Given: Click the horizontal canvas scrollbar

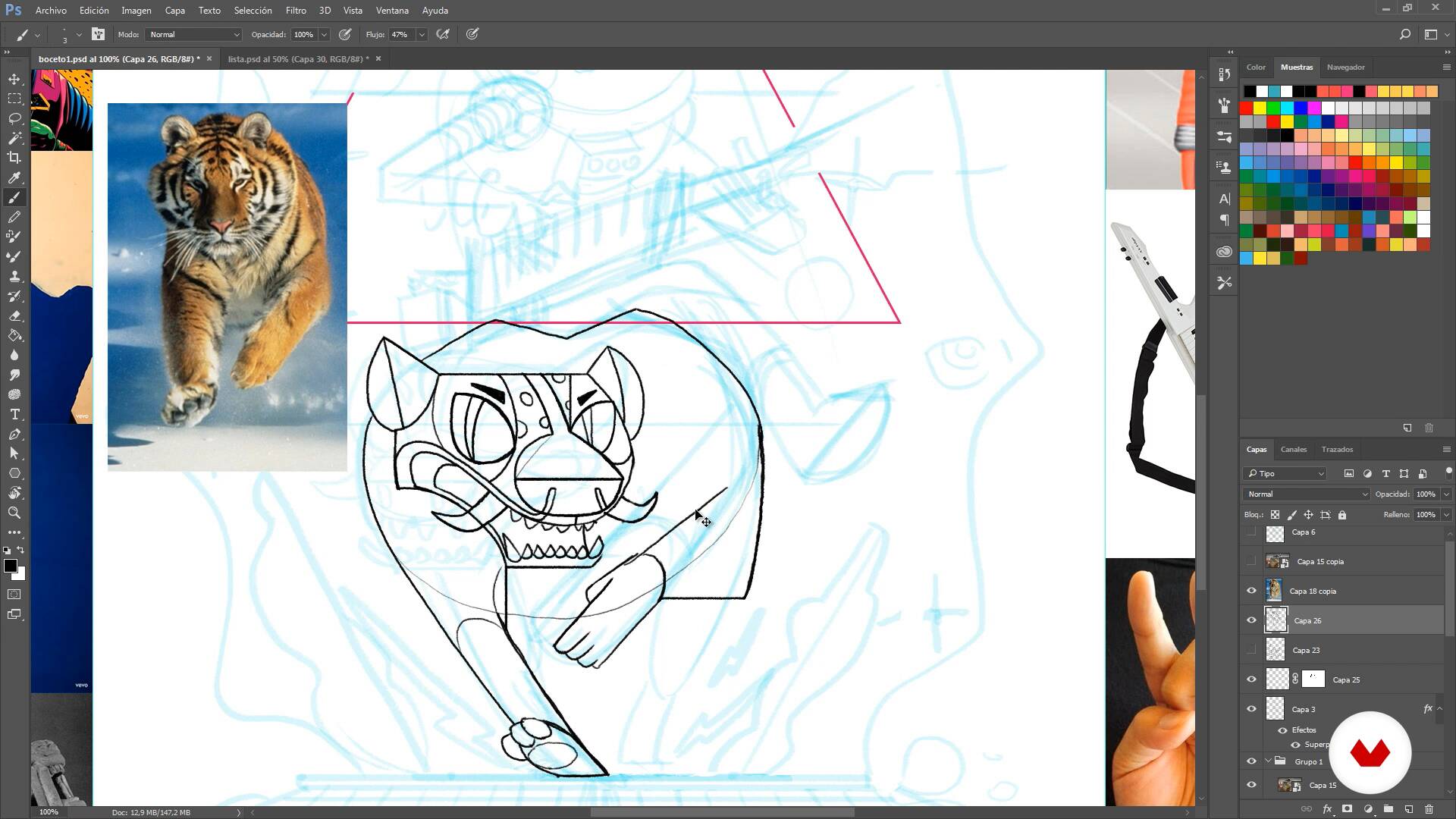Looking at the screenshot, I should point(722,812).
